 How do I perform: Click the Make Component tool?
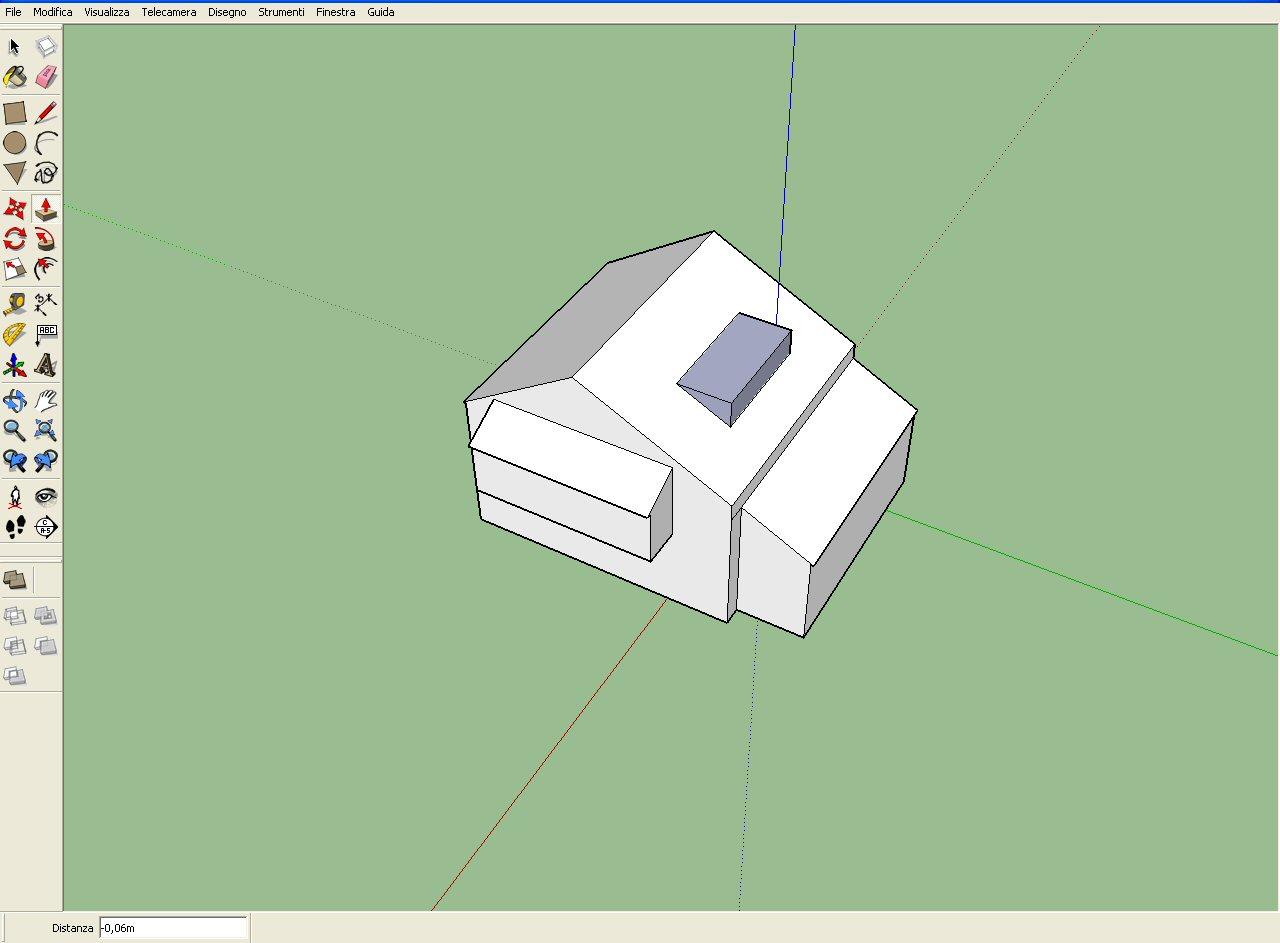click(x=46, y=47)
